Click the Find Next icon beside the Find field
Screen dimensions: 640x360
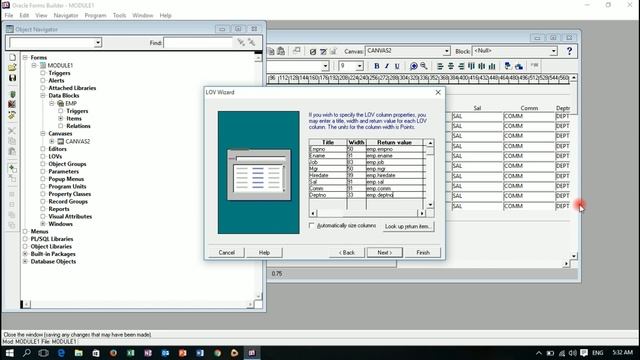[x=241, y=42]
